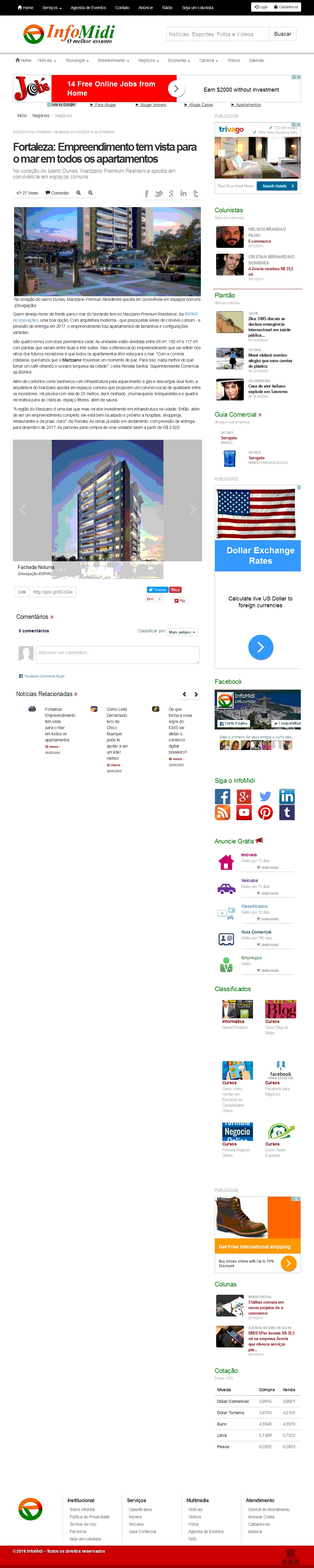Image resolution: width=314 pixels, height=1568 pixels.
Task: Click the Buscar search button
Action: (x=282, y=34)
